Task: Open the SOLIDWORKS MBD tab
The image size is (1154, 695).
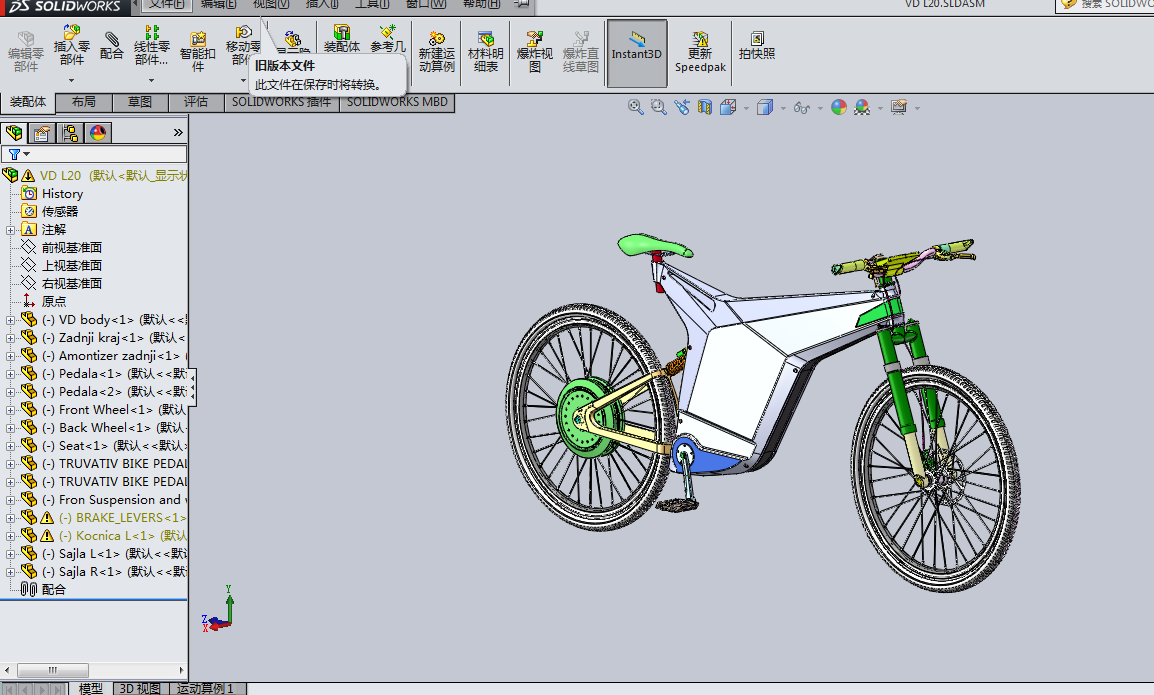Action: 397,102
